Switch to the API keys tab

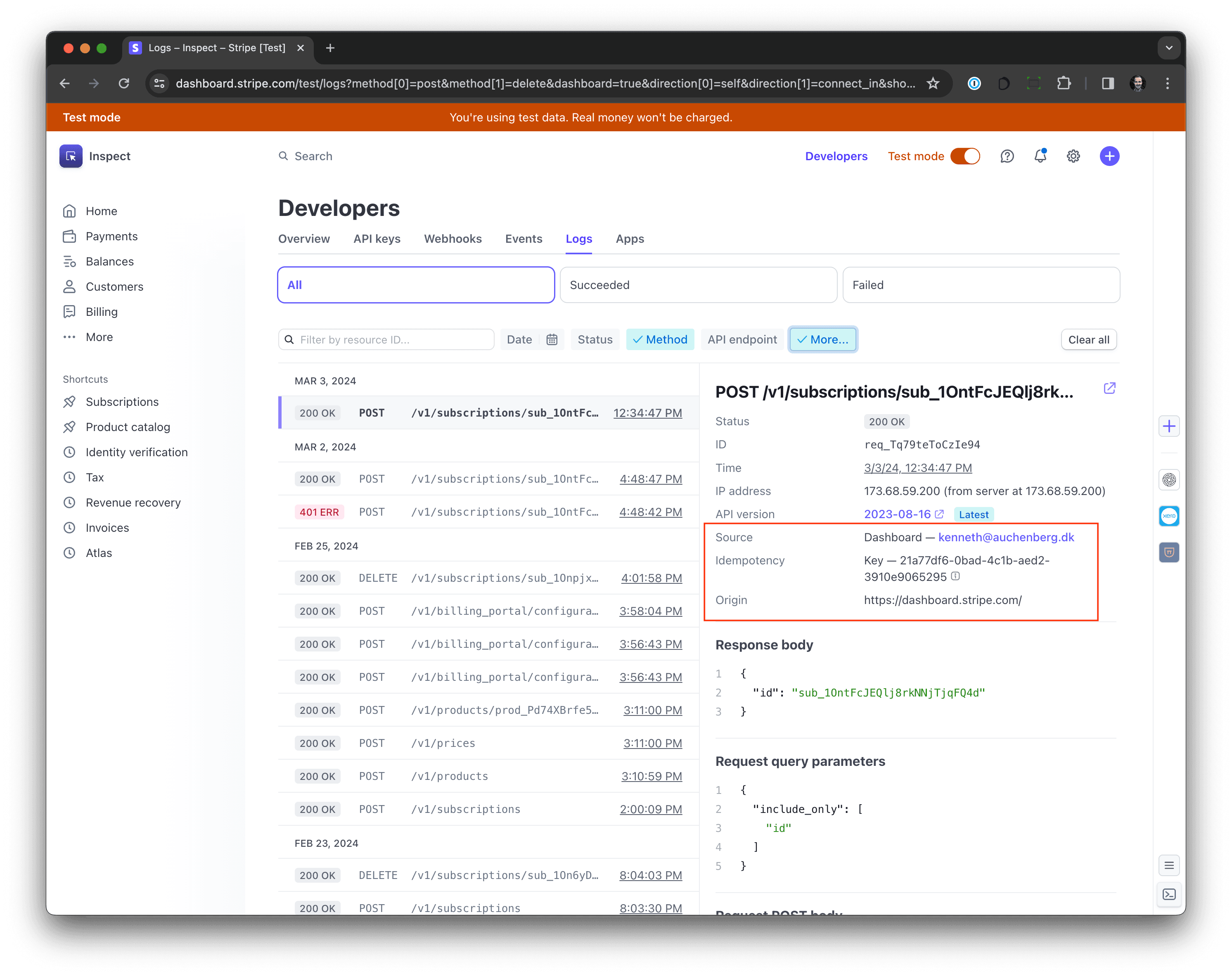click(377, 238)
